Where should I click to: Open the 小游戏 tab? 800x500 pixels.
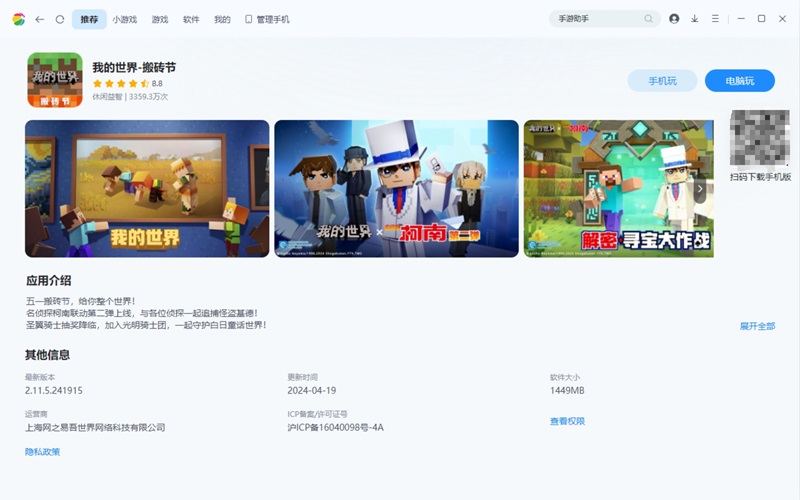pos(125,19)
